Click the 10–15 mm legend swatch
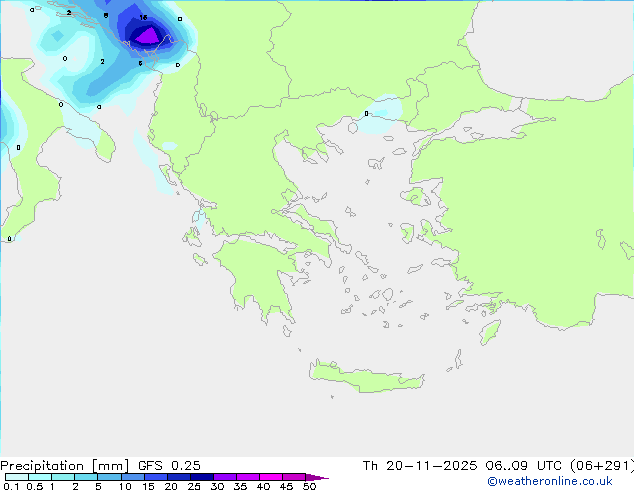 133,477
